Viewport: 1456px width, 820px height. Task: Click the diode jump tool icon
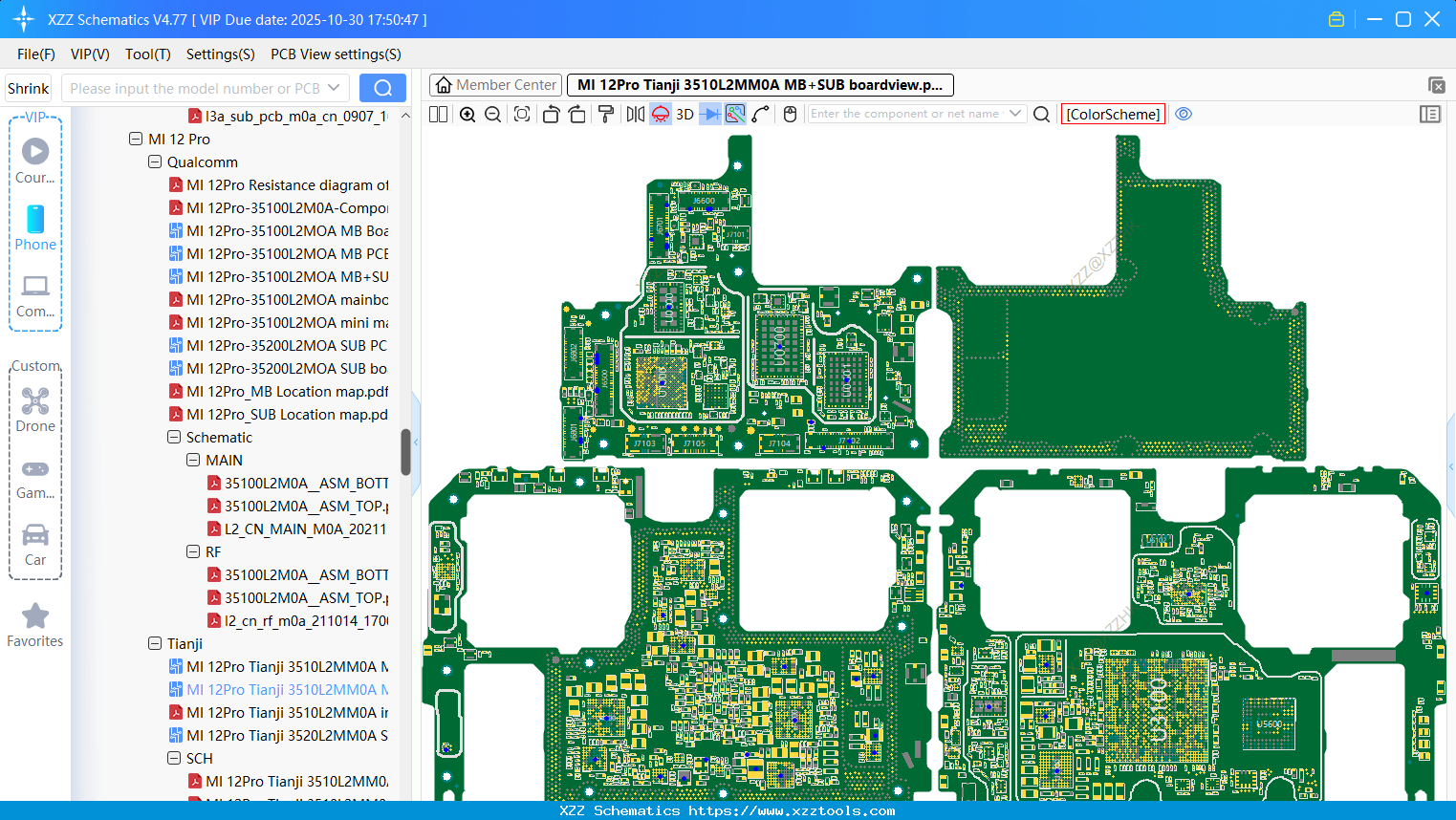709,114
